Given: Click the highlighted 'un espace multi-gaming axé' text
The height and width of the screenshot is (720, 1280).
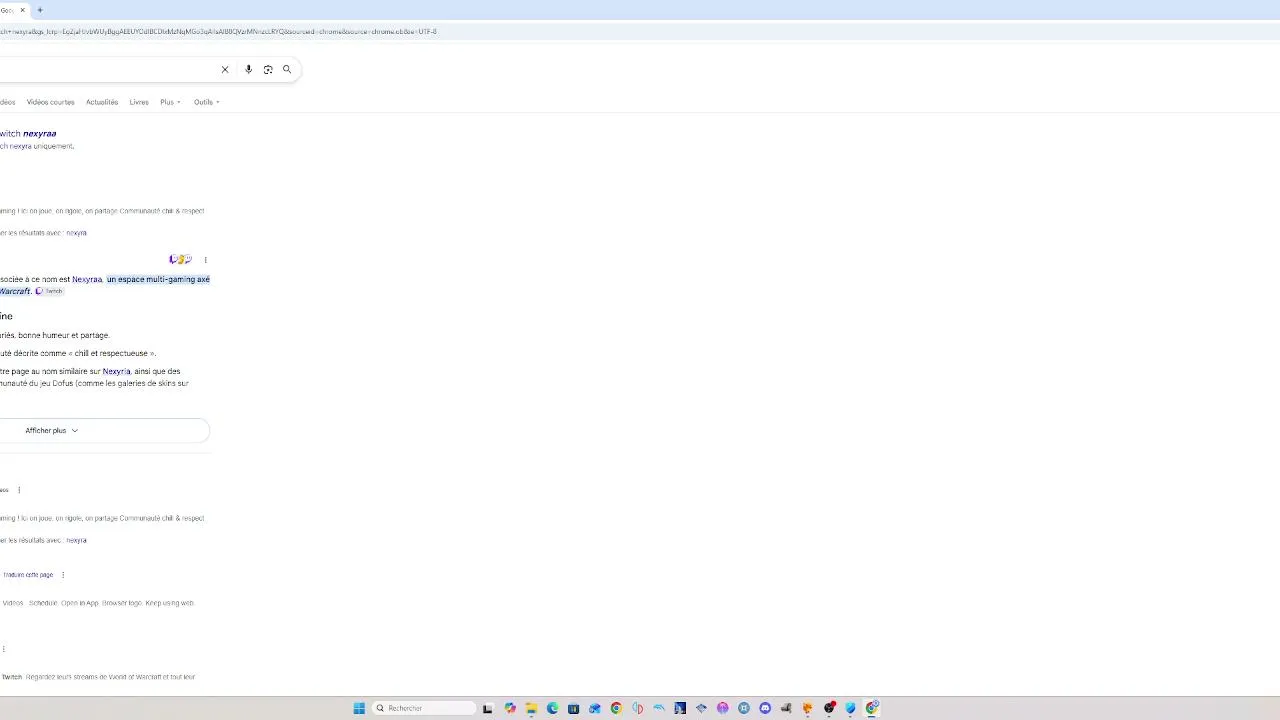Looking at the screenshot, I should (158, 279).
